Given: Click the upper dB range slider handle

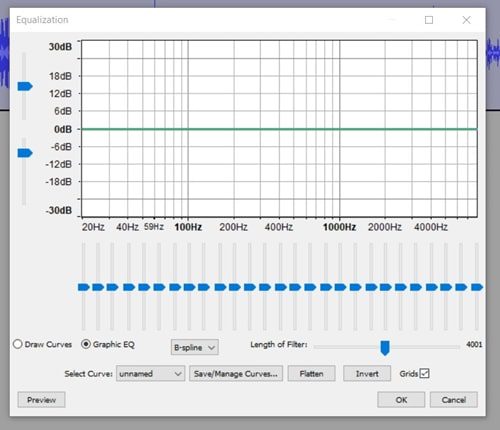Looking at the screenshot, I should (x=25, y=86).
